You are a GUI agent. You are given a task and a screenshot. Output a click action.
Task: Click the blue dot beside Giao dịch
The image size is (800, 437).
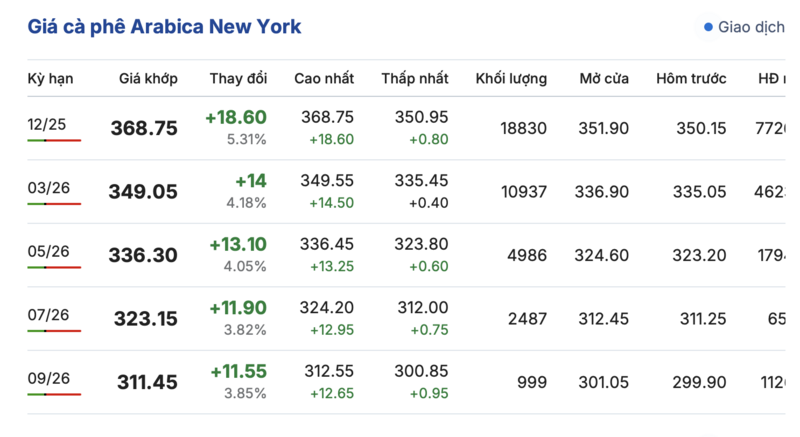[x=709, y=27]
